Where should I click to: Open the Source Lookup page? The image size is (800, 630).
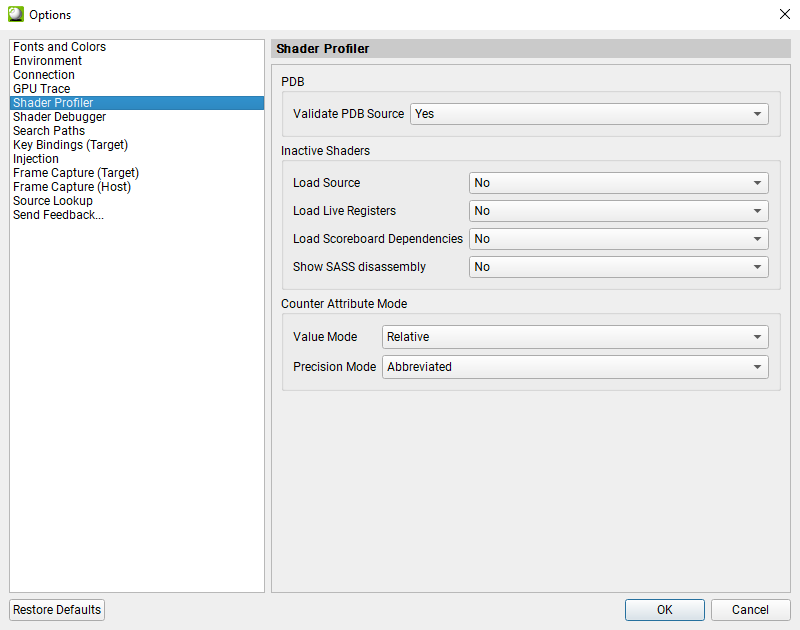[52, 200]
